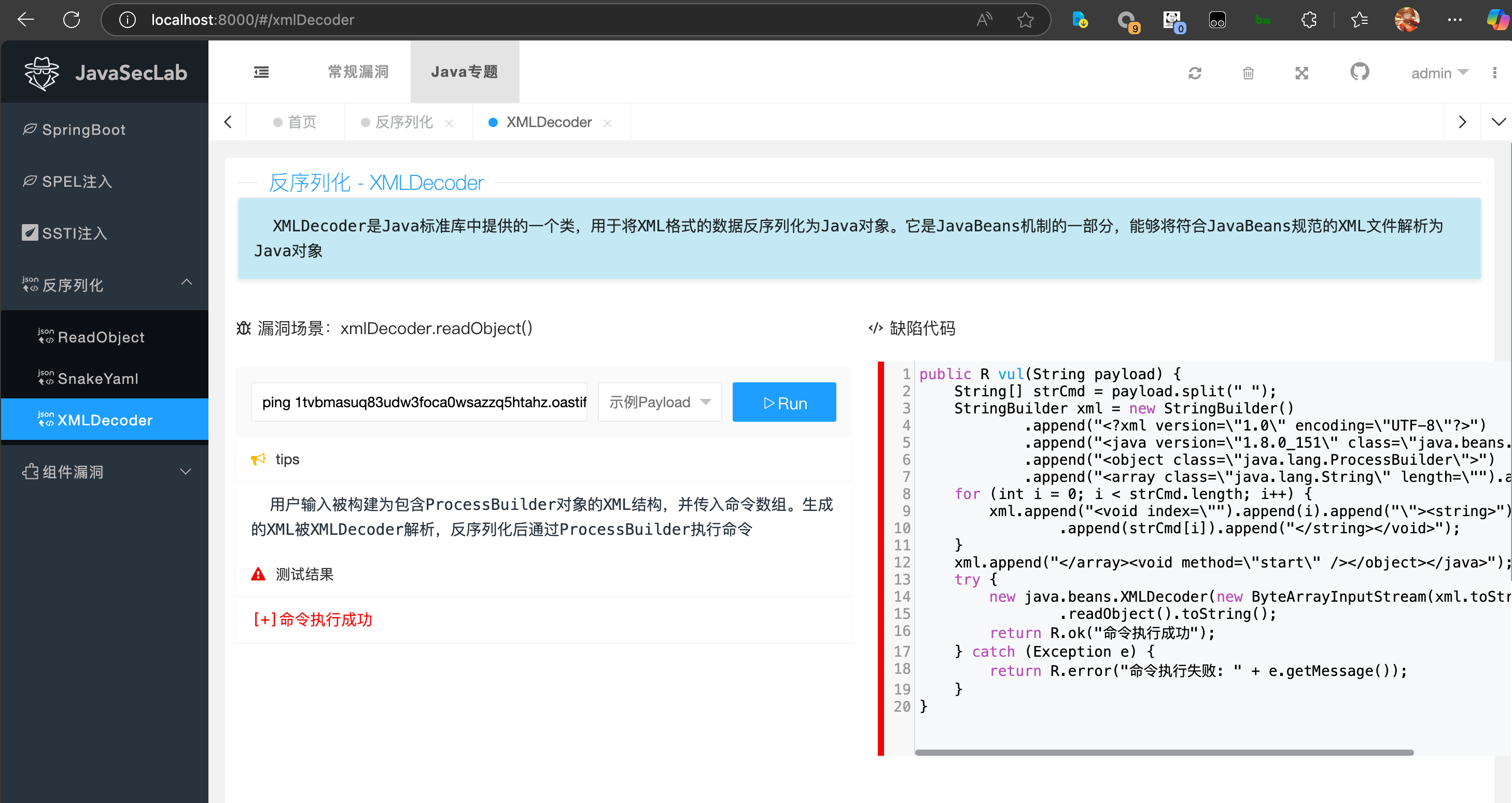Close the XMLDecoder page tab
The width and height of the screenshot is (1512, 803).
(608, 122)
